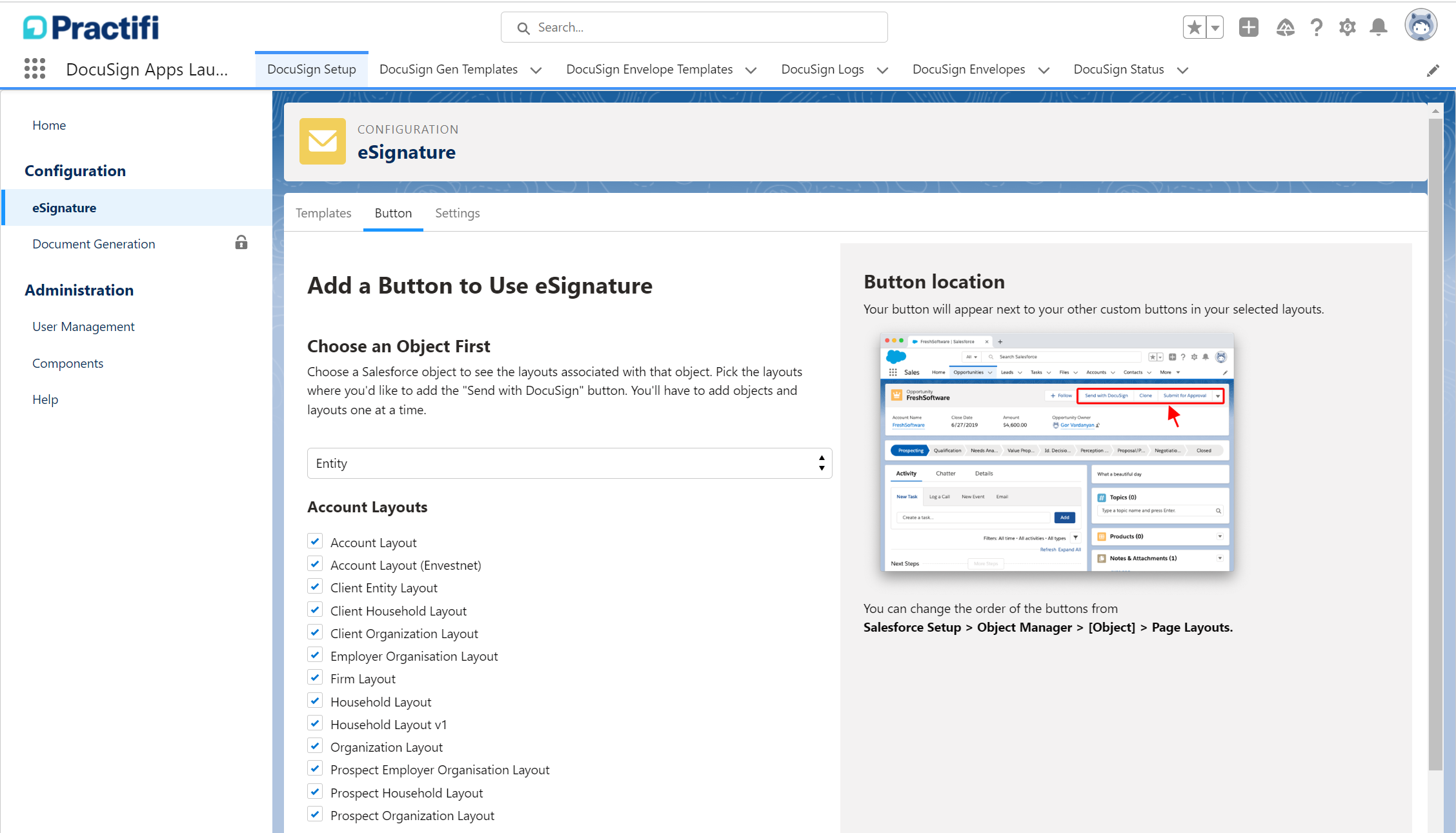Switch to the Templates tab

[323, 213]
